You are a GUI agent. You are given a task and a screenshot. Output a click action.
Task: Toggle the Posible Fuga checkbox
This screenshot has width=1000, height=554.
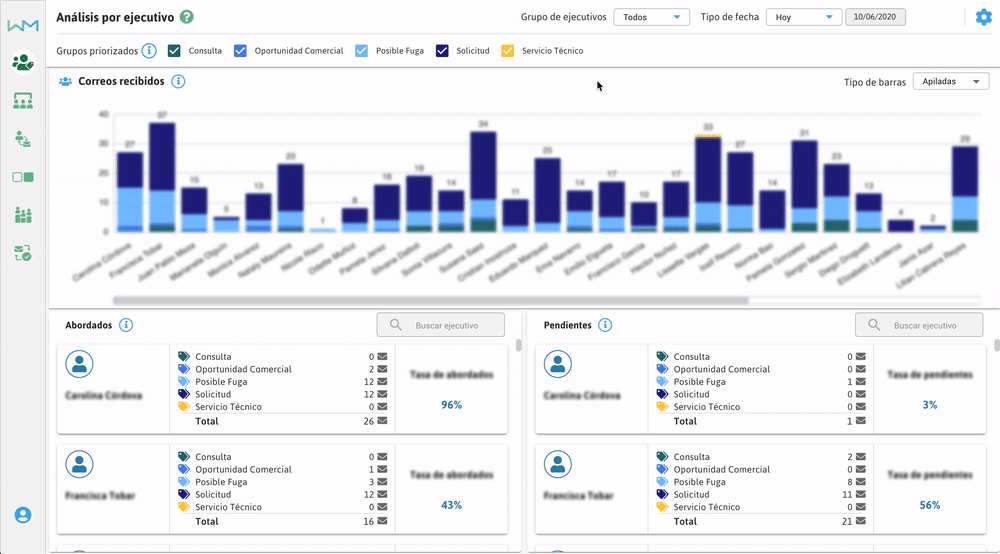(361, 51)
